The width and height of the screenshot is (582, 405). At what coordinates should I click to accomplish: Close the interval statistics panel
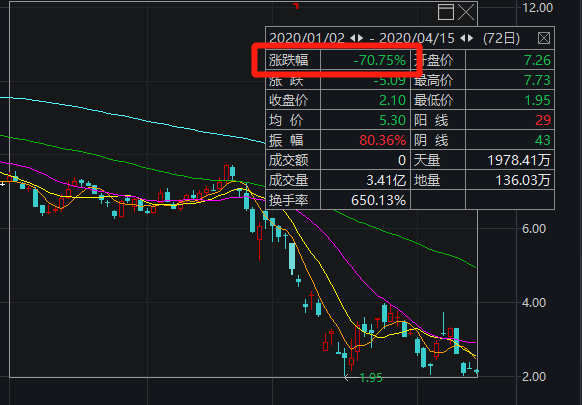tap(544, 38)
